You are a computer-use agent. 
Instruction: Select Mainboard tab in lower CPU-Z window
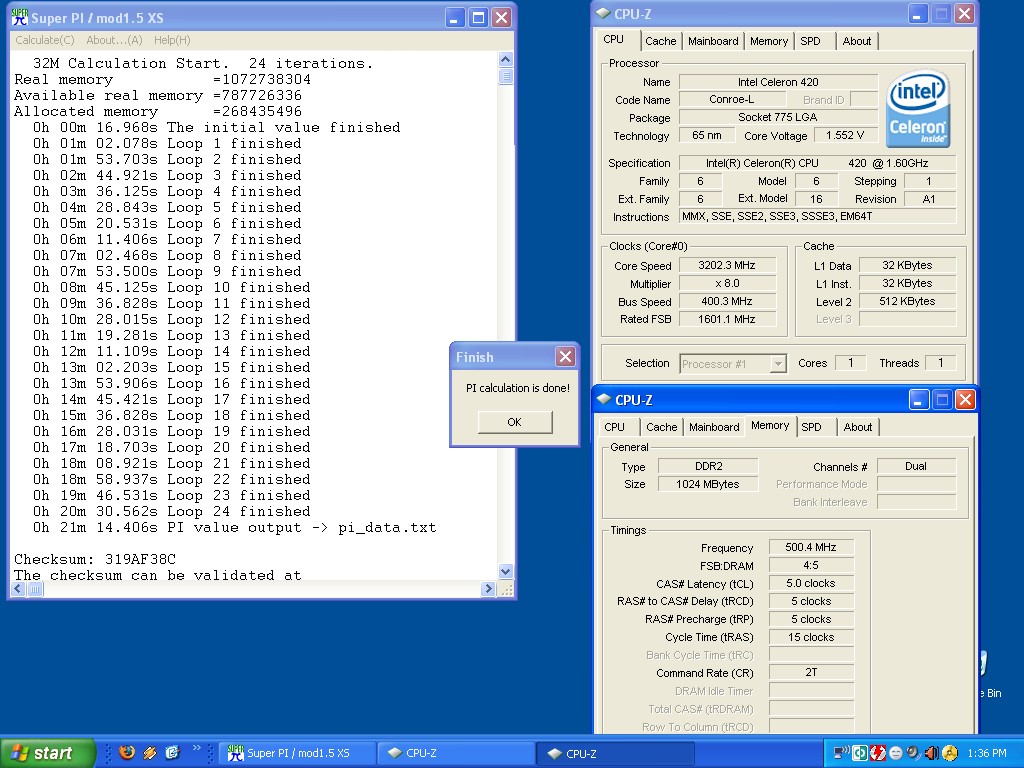714,427
